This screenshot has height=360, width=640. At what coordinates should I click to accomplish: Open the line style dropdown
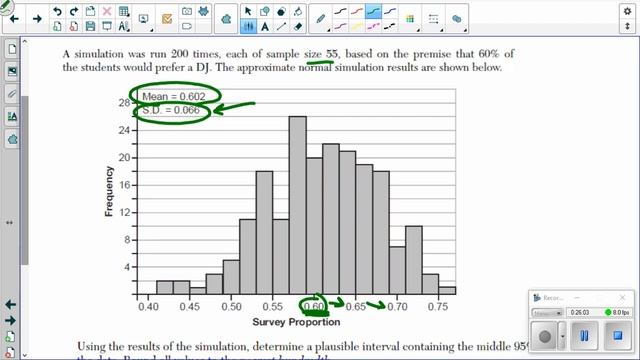pos(434,19)
